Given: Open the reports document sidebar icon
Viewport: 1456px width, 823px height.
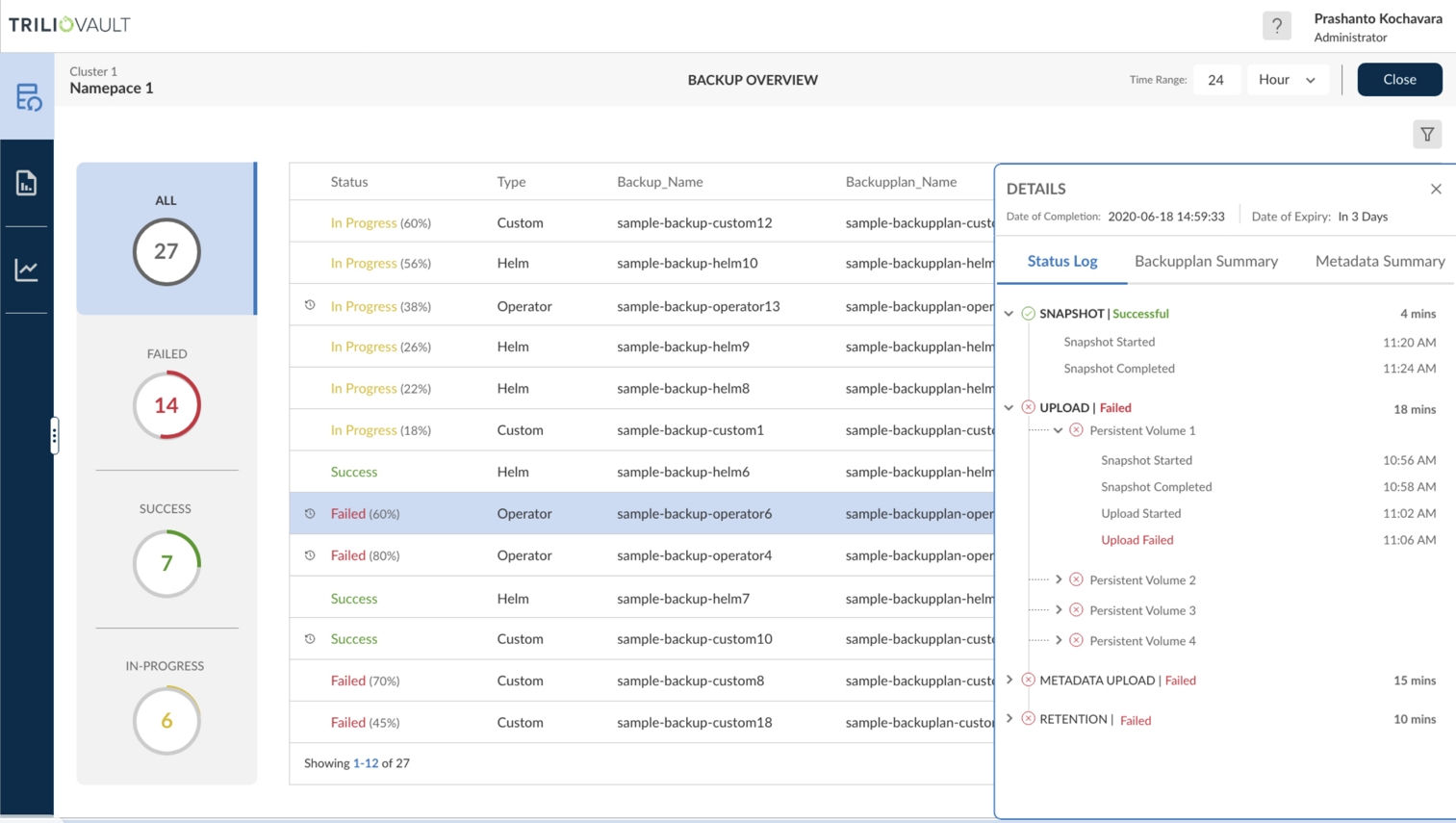Looking at the screenshot, I should (x=27, y=183).
